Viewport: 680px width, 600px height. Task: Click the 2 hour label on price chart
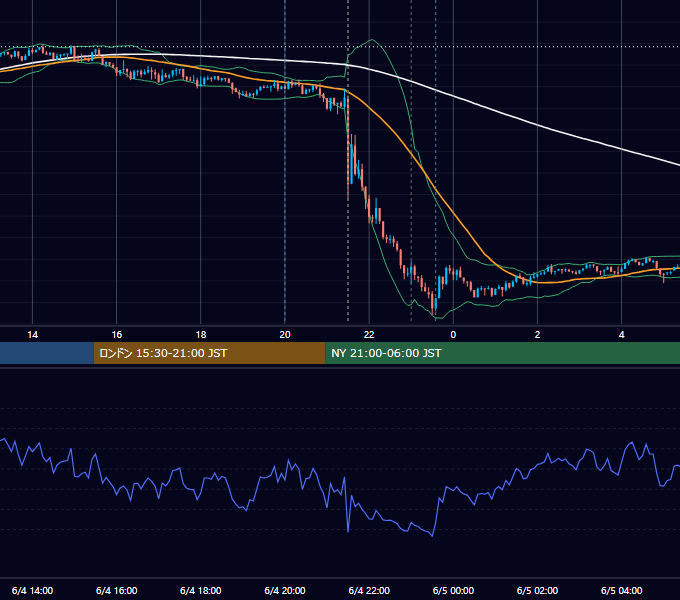point(537,335)
